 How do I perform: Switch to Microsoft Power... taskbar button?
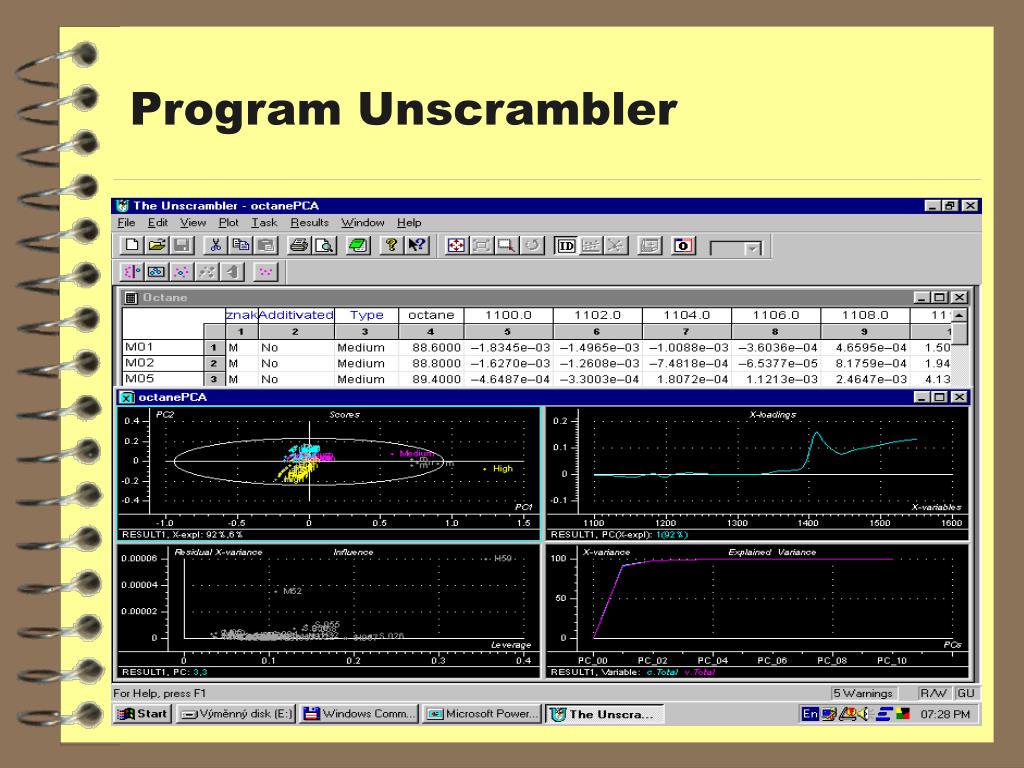coord(481,714)
